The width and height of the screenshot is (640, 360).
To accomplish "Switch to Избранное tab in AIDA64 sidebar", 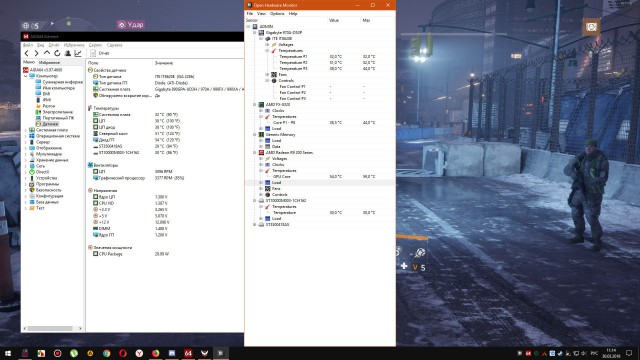I will click(x=49, y=62).
